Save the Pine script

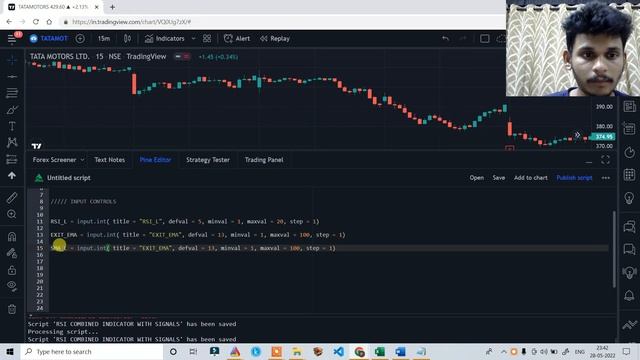pyautogui.click(x=498, y=178)
